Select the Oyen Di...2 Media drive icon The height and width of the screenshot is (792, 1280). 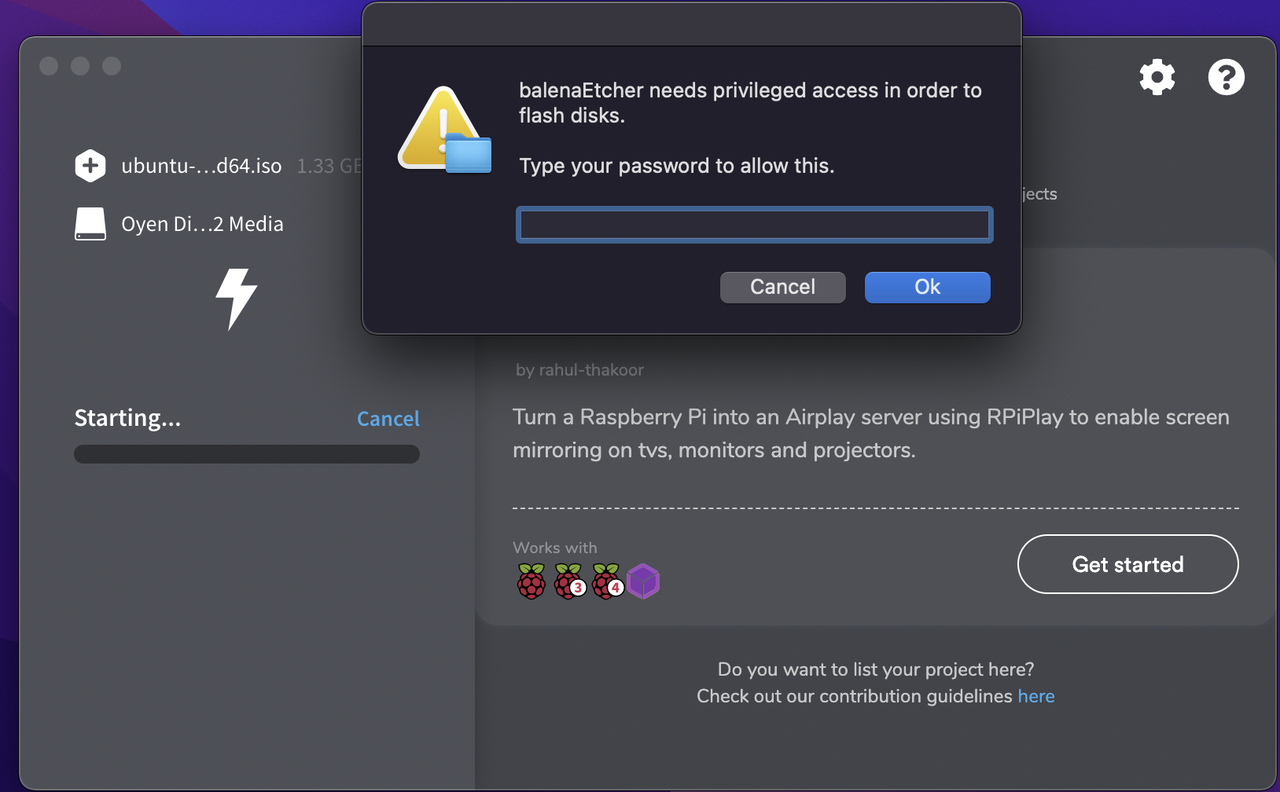tap(90, 223)
